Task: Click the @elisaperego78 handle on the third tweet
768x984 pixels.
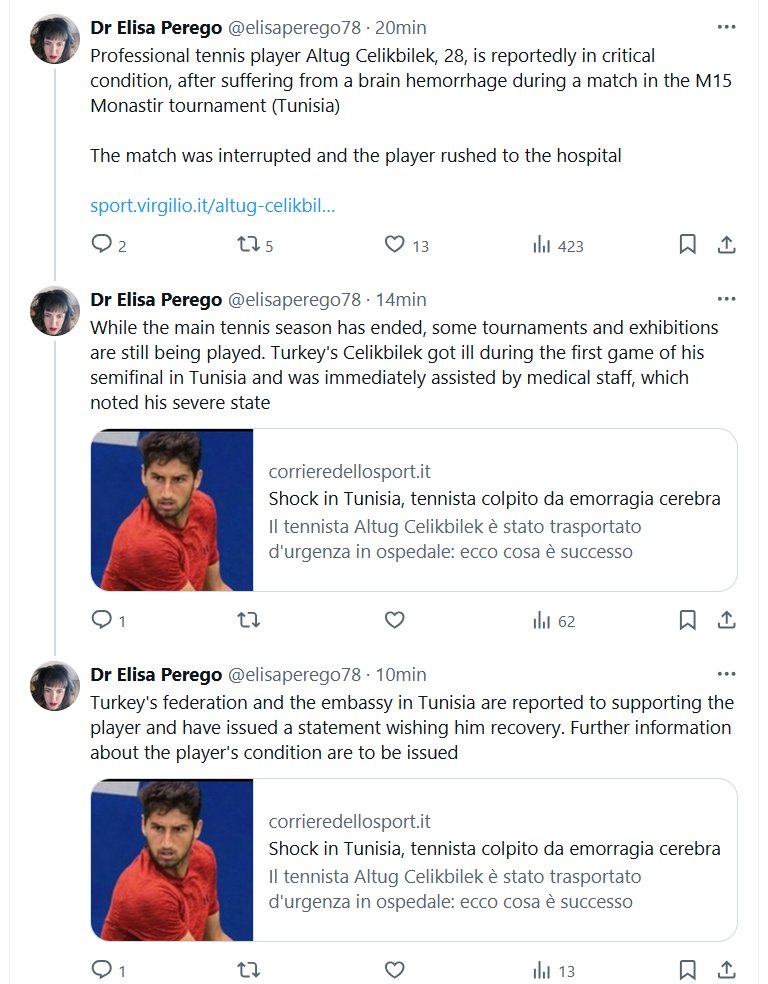Action: pyautogui.click(x=294, y=674)
